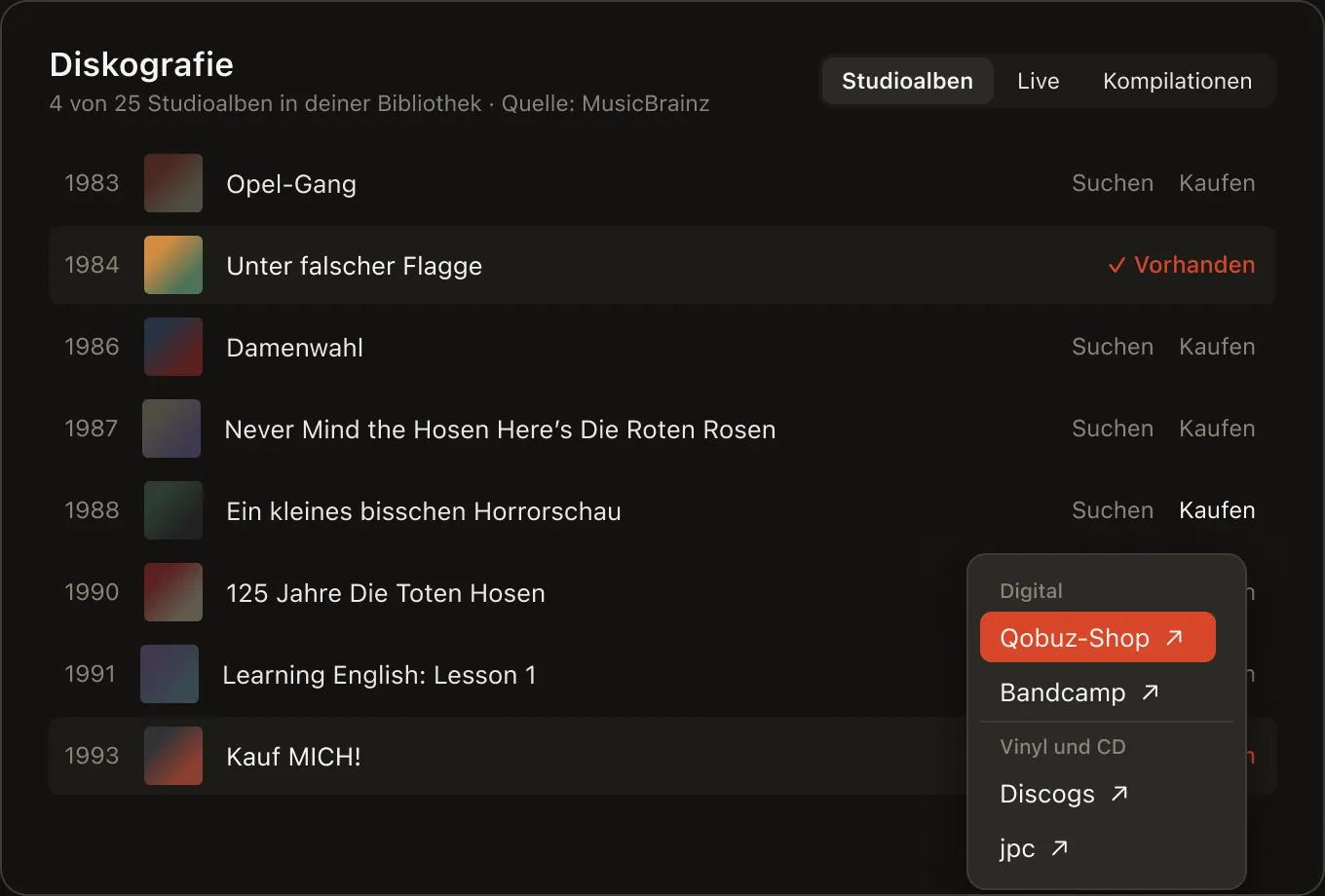Click the year 1983
This screenshot has width=1325, height=896.
tap(92, 183)
